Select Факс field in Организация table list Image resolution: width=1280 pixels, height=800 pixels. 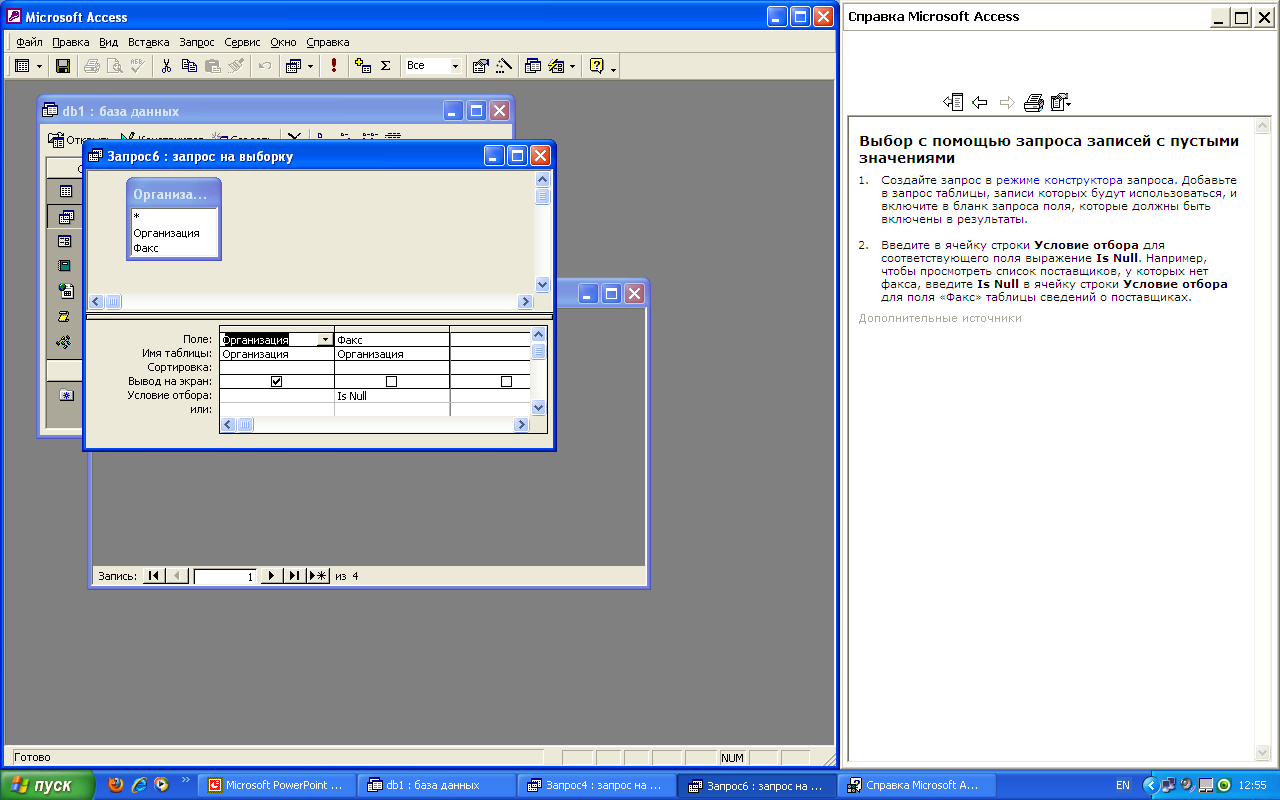(x=146, y=248)
